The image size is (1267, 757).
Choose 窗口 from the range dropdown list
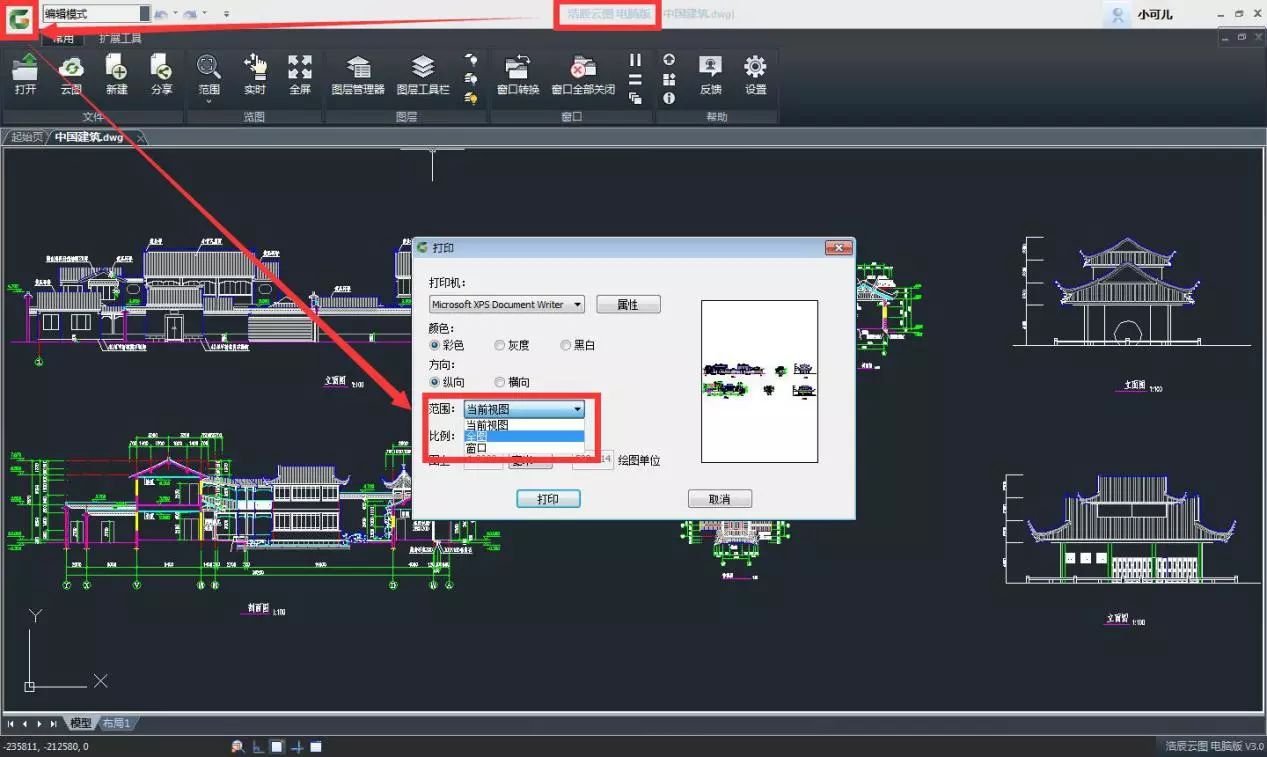[477, 449]
